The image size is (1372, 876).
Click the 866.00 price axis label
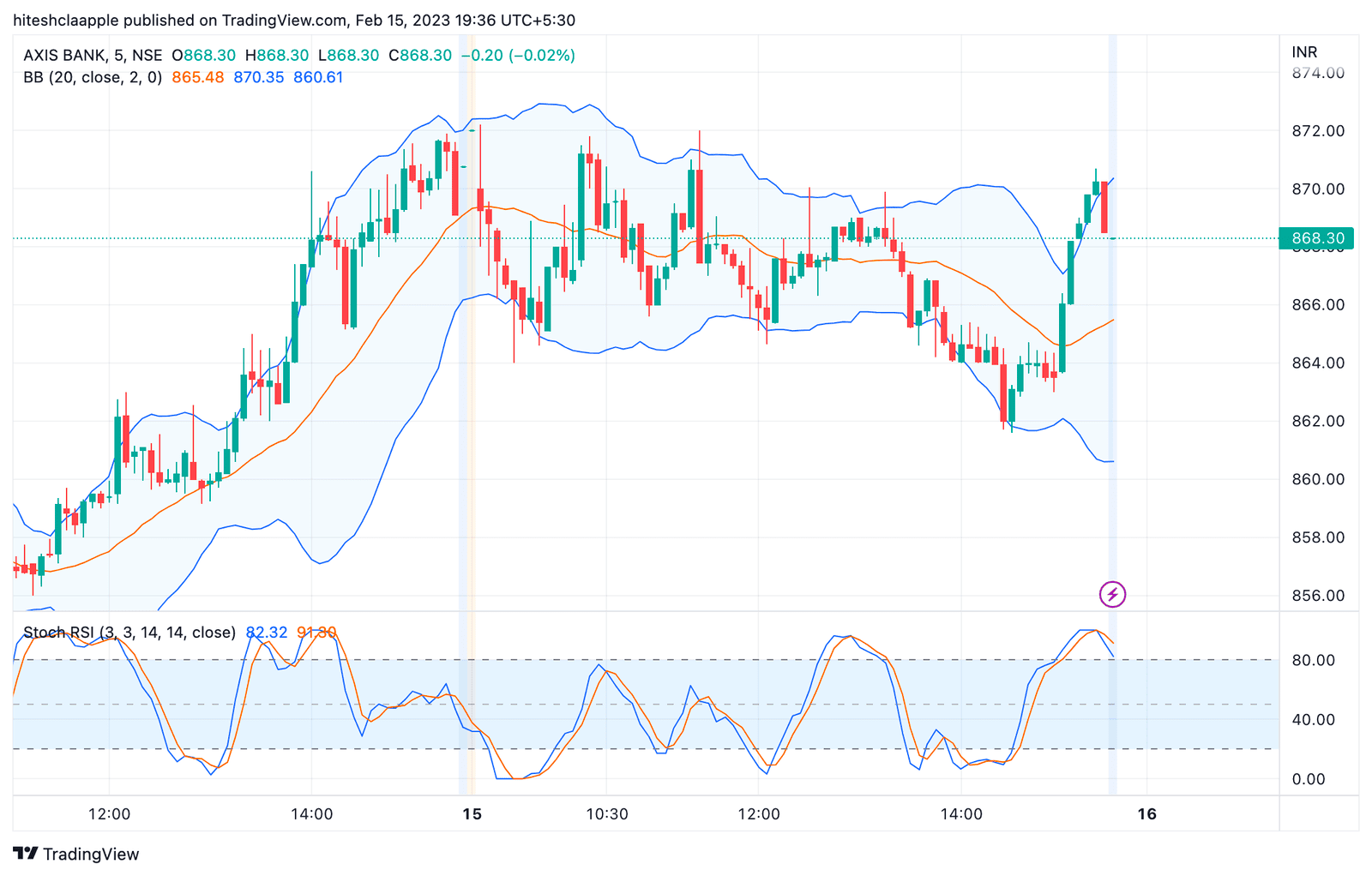pos(1318,305)
